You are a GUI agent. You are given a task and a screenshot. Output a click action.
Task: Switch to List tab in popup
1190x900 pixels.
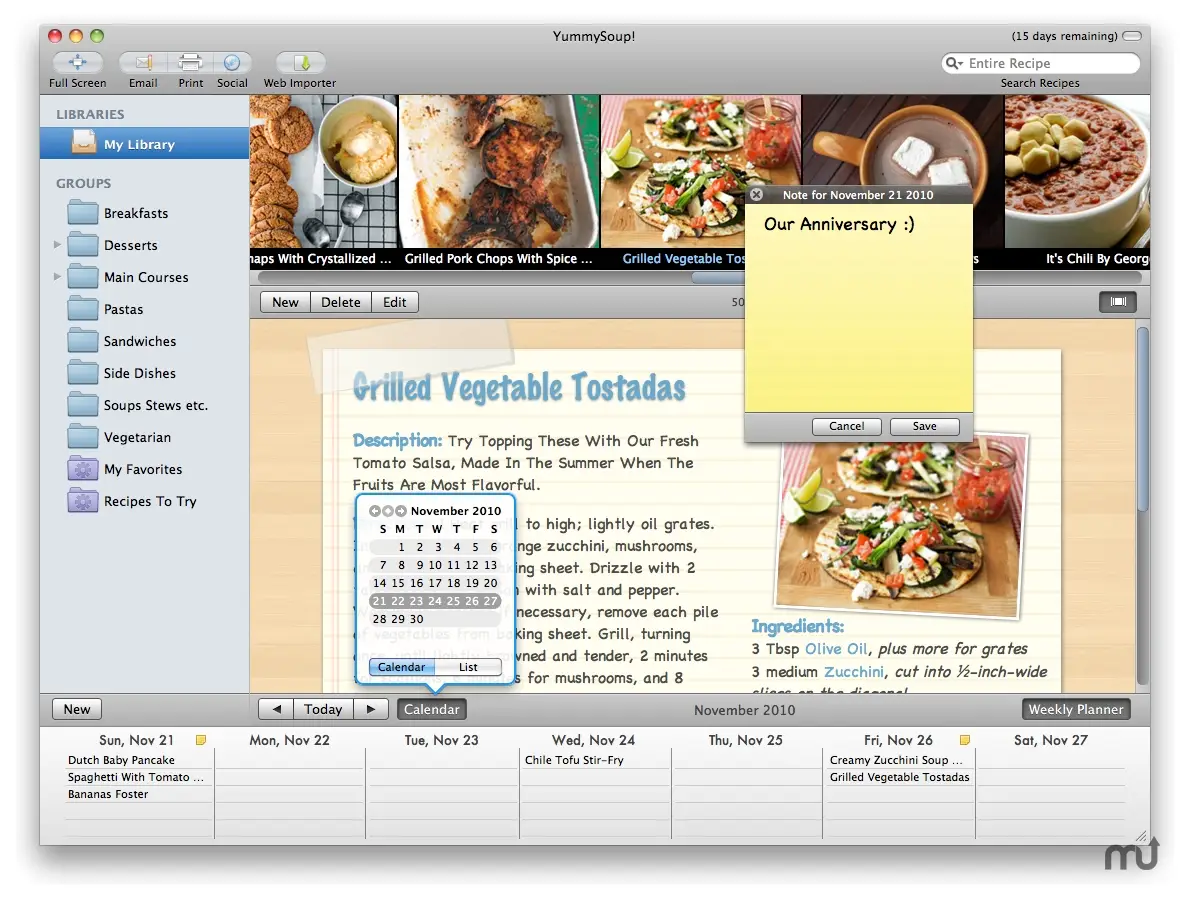click(468, 667)
